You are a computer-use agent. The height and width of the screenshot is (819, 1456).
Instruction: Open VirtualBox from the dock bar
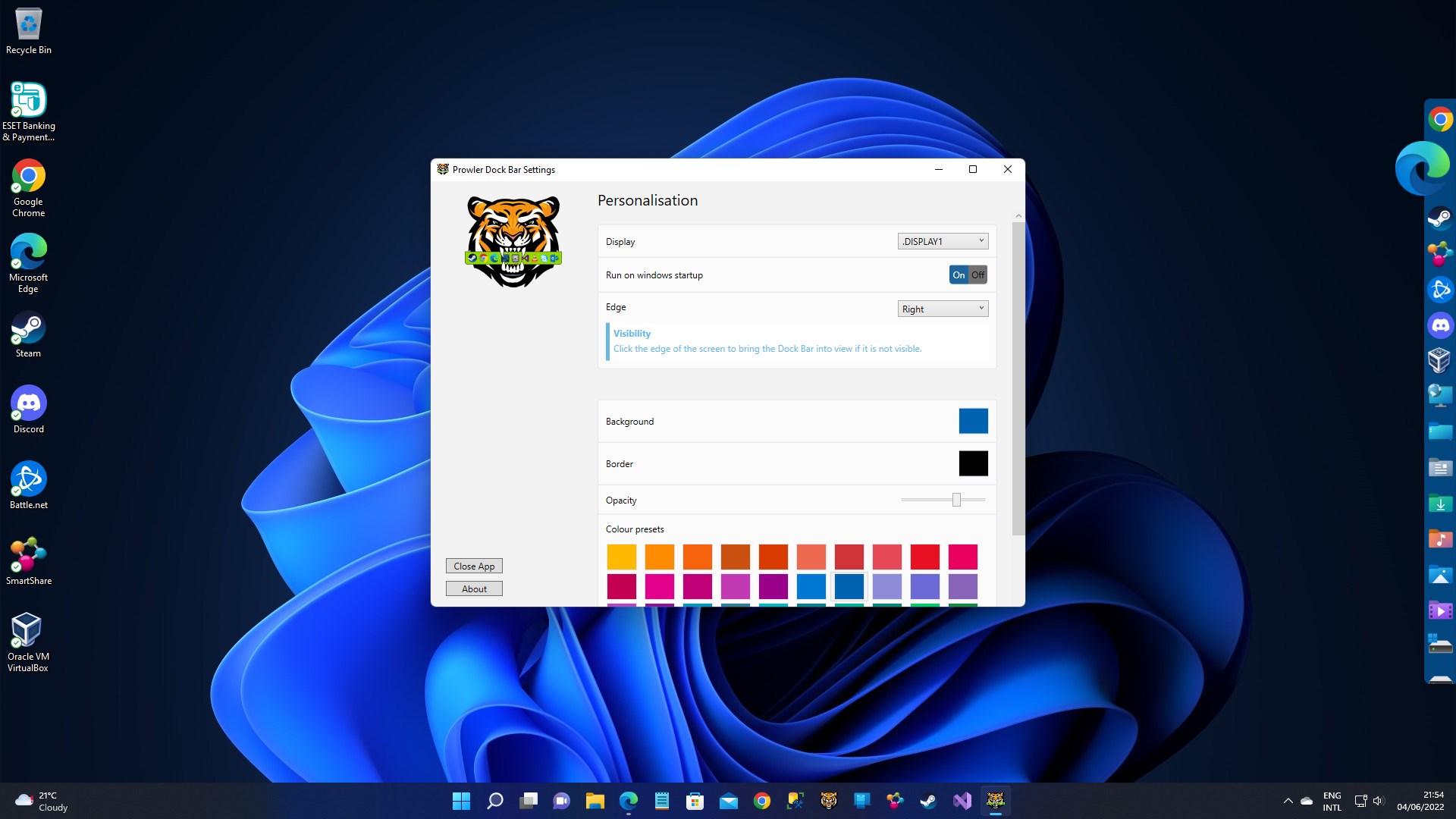click(x=1440, y=360)
